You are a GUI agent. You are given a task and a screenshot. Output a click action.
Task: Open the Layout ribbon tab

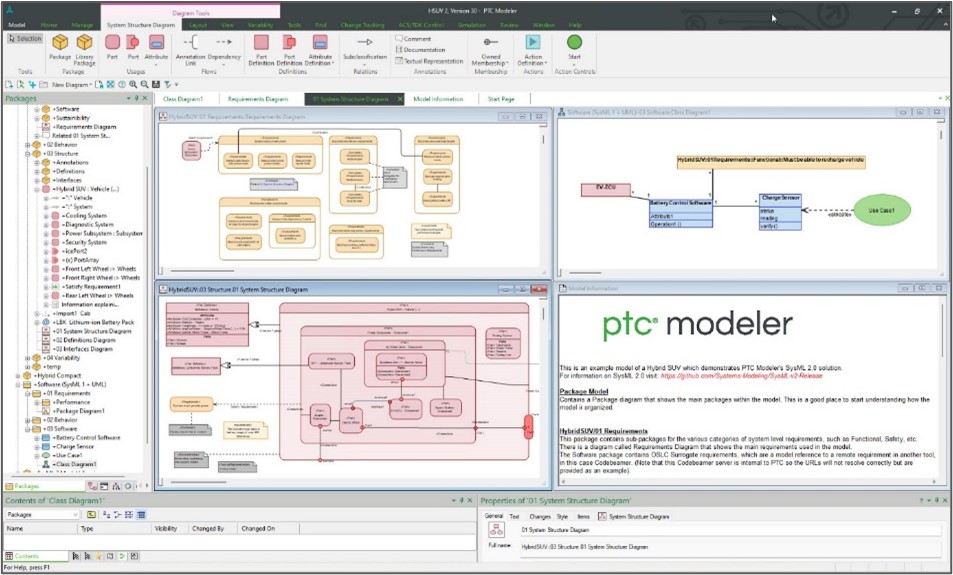[198, 24]
